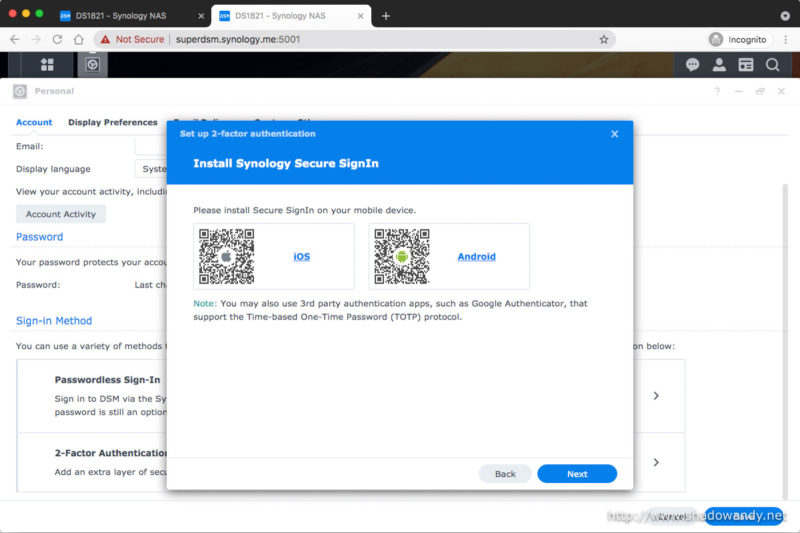
Task: Open the DSM widgets panel icon
Action: pos(745,65)
